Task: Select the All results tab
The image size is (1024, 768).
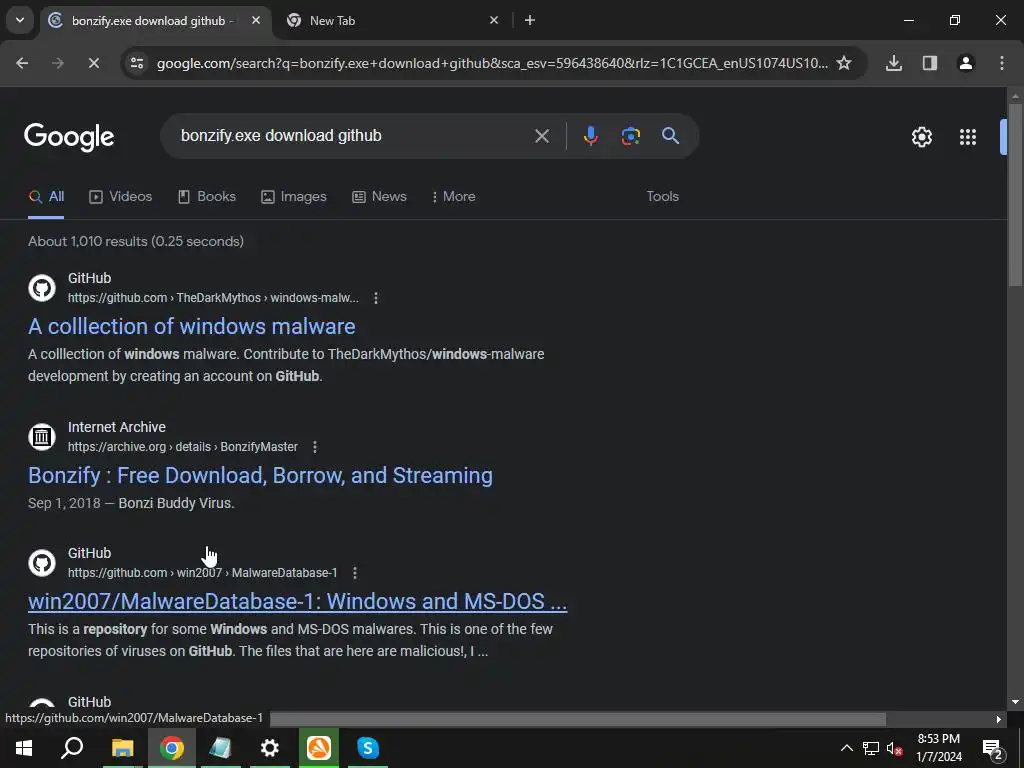Action: pyautogui.click(x=46, y=197)
